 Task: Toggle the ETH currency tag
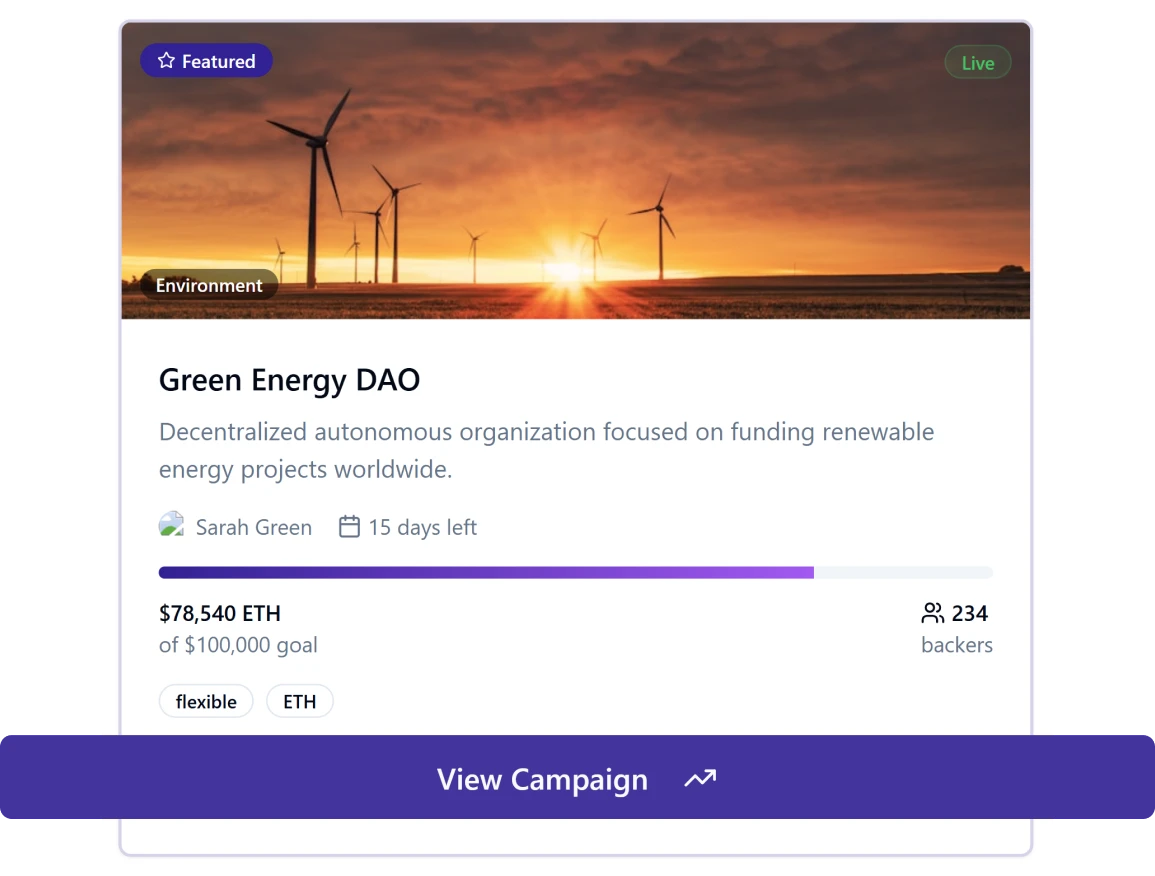(x=299, y=701)
